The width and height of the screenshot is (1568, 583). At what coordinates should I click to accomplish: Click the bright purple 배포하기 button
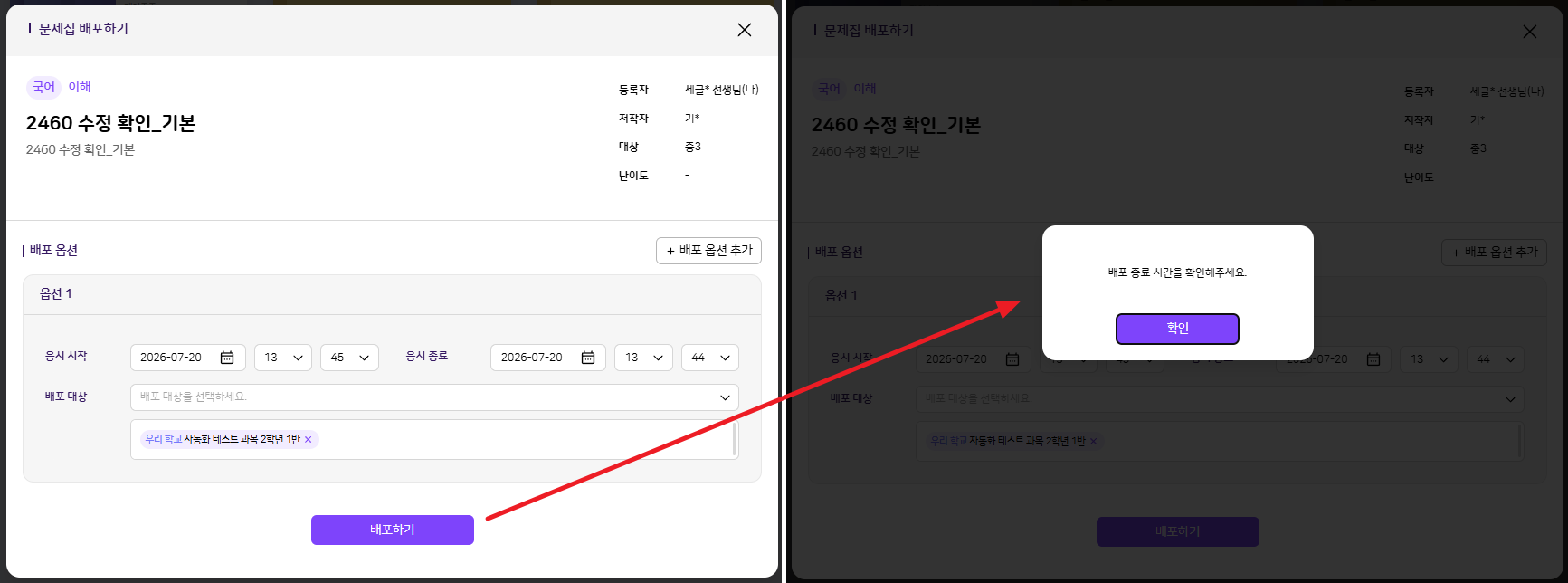(393, 530)
